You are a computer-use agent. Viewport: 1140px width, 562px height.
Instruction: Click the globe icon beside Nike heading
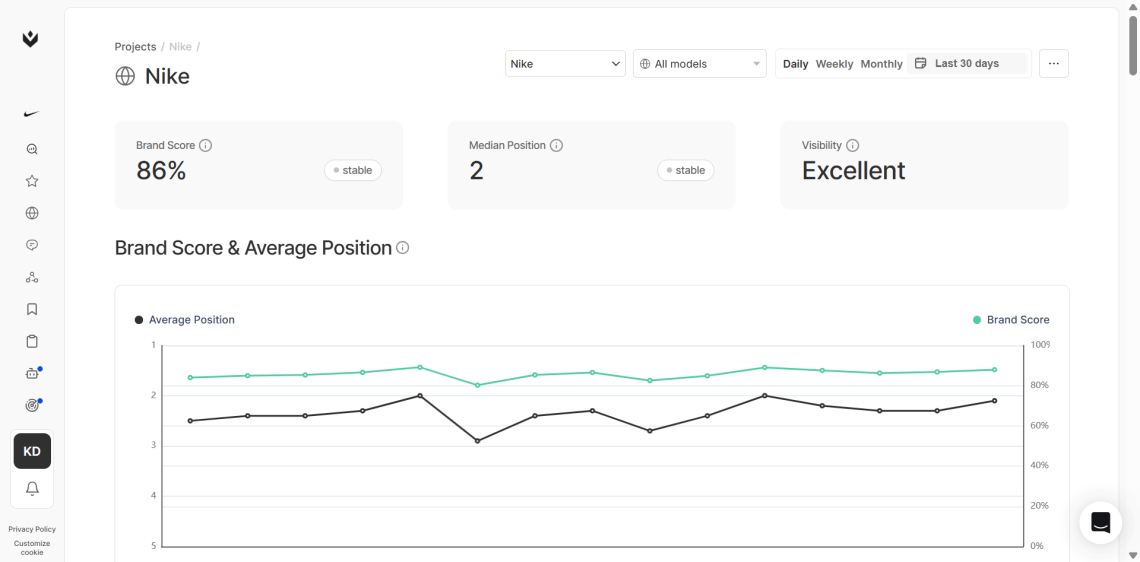click(125, 76)
